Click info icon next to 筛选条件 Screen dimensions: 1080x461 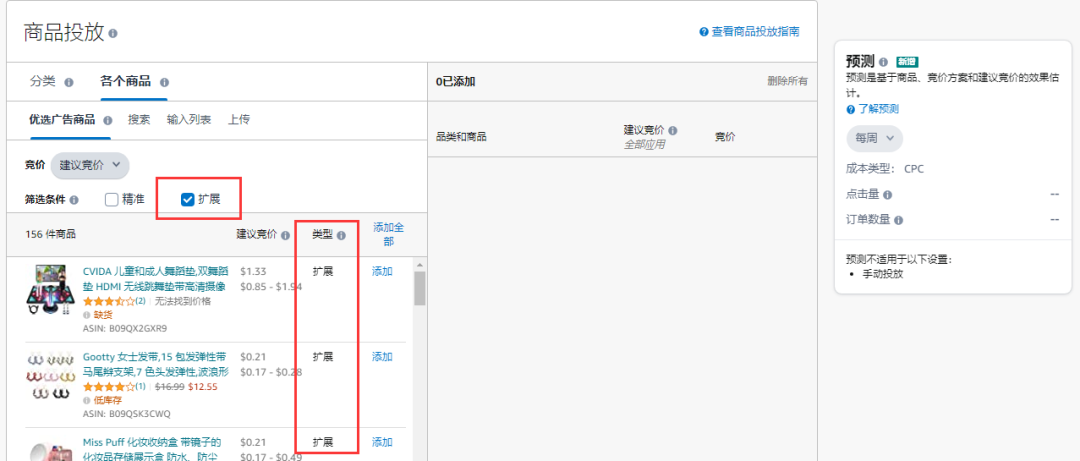[x=74, y=200]
